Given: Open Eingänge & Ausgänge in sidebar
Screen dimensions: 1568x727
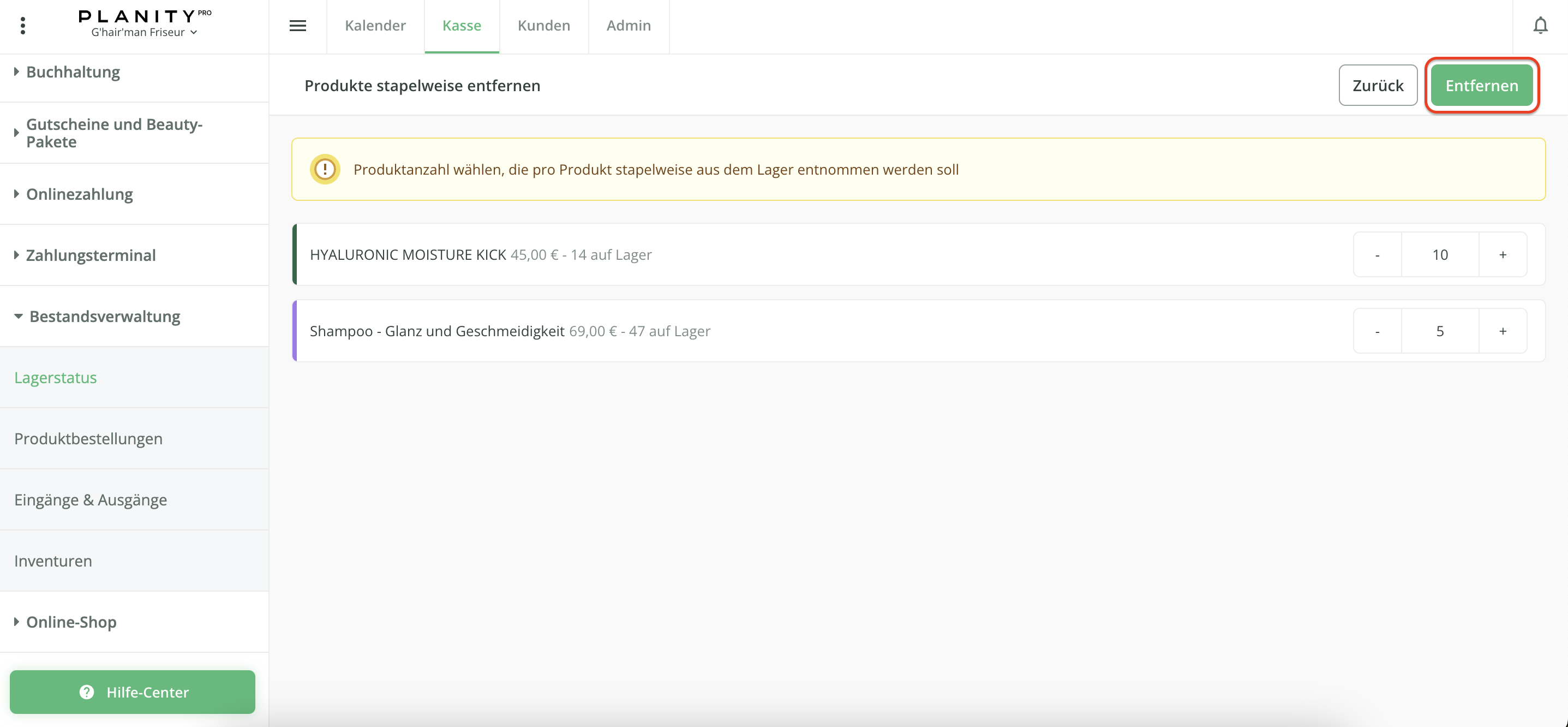Looking at the screenshot, I should pos(90,500).
